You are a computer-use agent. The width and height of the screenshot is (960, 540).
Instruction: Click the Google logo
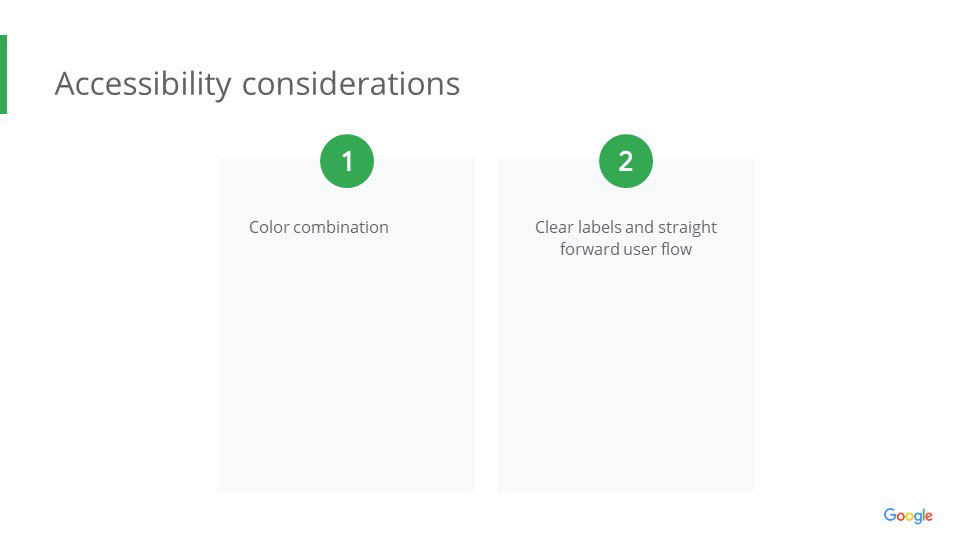pos(908,516)
